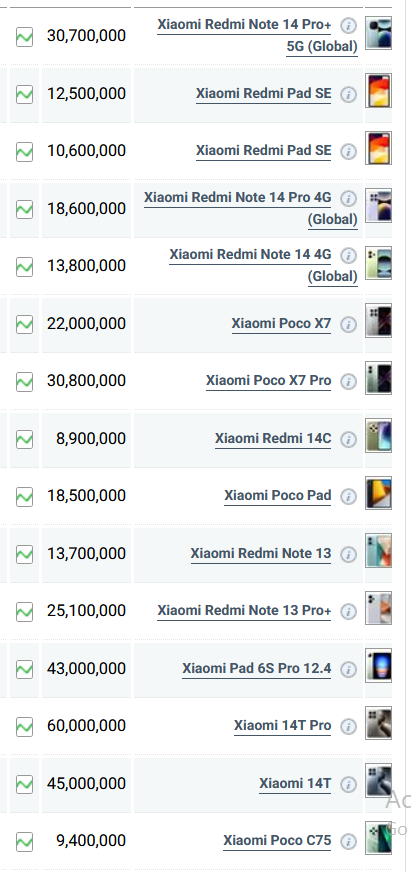Click the Xiaomi 14T phone thumbnail
The width and height of the screenshot is (411, 872).
[378, 781]
